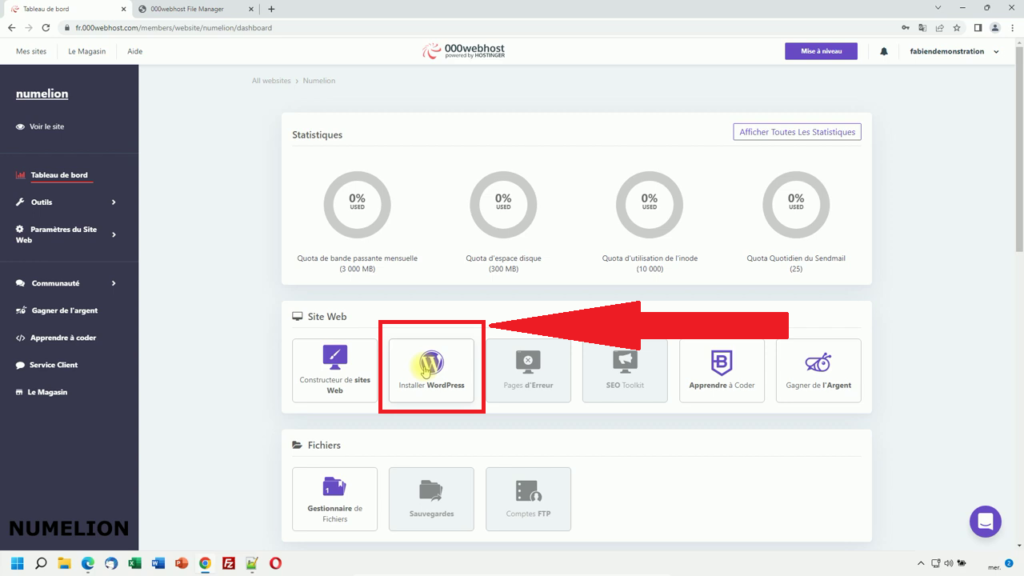Click the disk space quota ring
Screen dimensions: 1024x576
[503, 204]
